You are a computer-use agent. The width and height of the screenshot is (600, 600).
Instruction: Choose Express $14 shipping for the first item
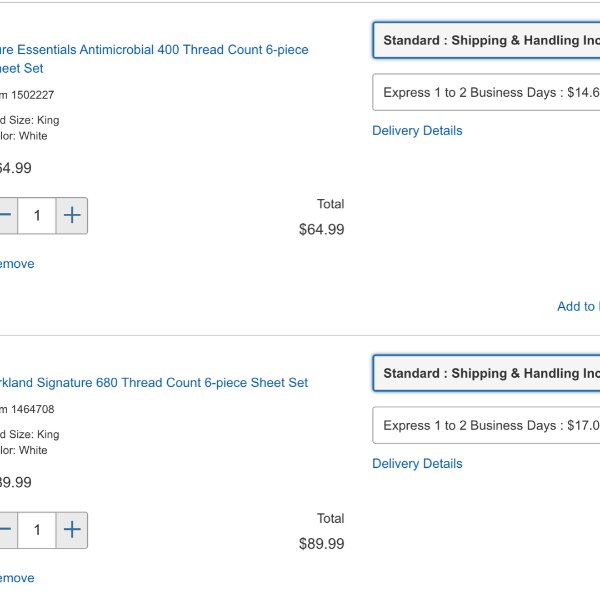tap(486, 92)
